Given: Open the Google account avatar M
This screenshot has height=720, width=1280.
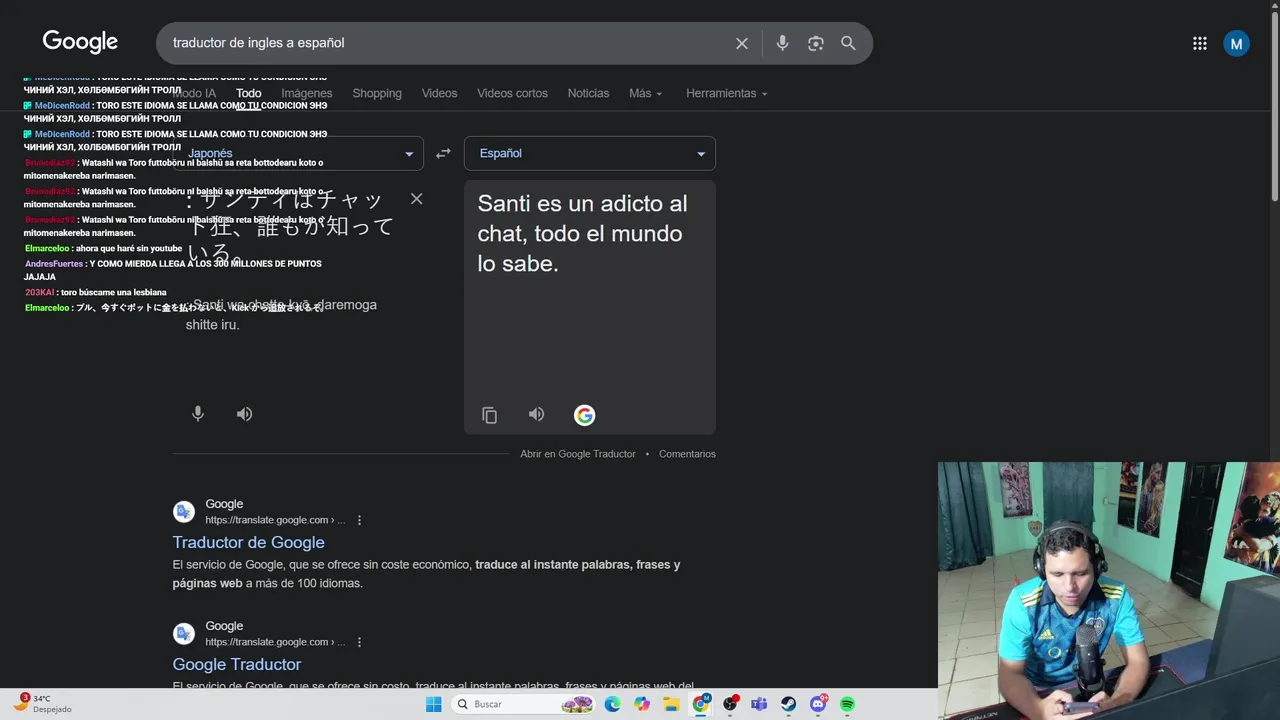Looking at the screenshot, I should [x=1236, y=43].
